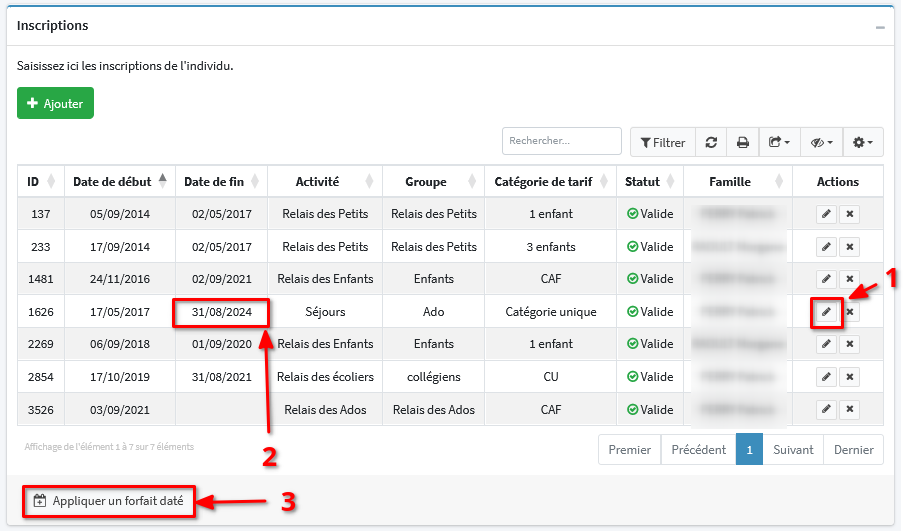Delete inscription 2854 Relais des écoliers
The height and width of the screenshot is (531, 911).
pos(849,377)
